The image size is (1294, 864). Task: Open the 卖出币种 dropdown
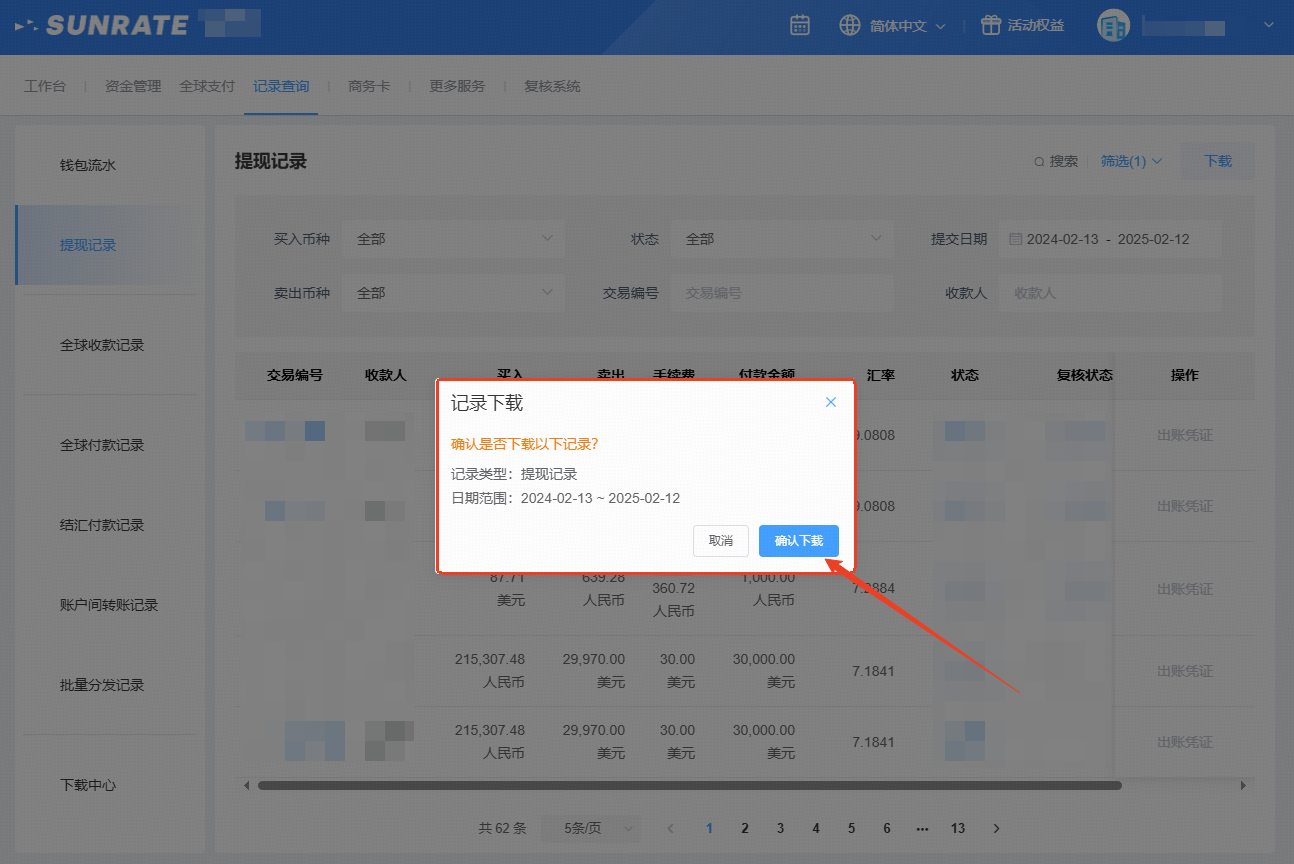453,293
